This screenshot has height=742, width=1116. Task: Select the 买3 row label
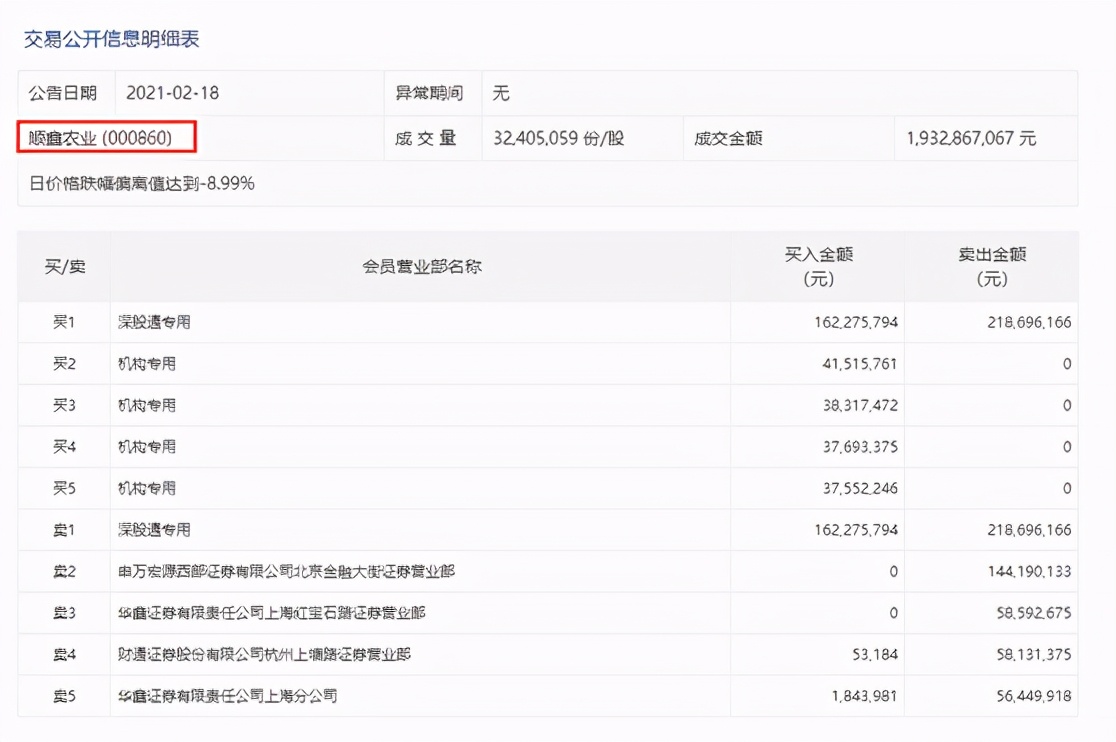(x=64, y=405)
